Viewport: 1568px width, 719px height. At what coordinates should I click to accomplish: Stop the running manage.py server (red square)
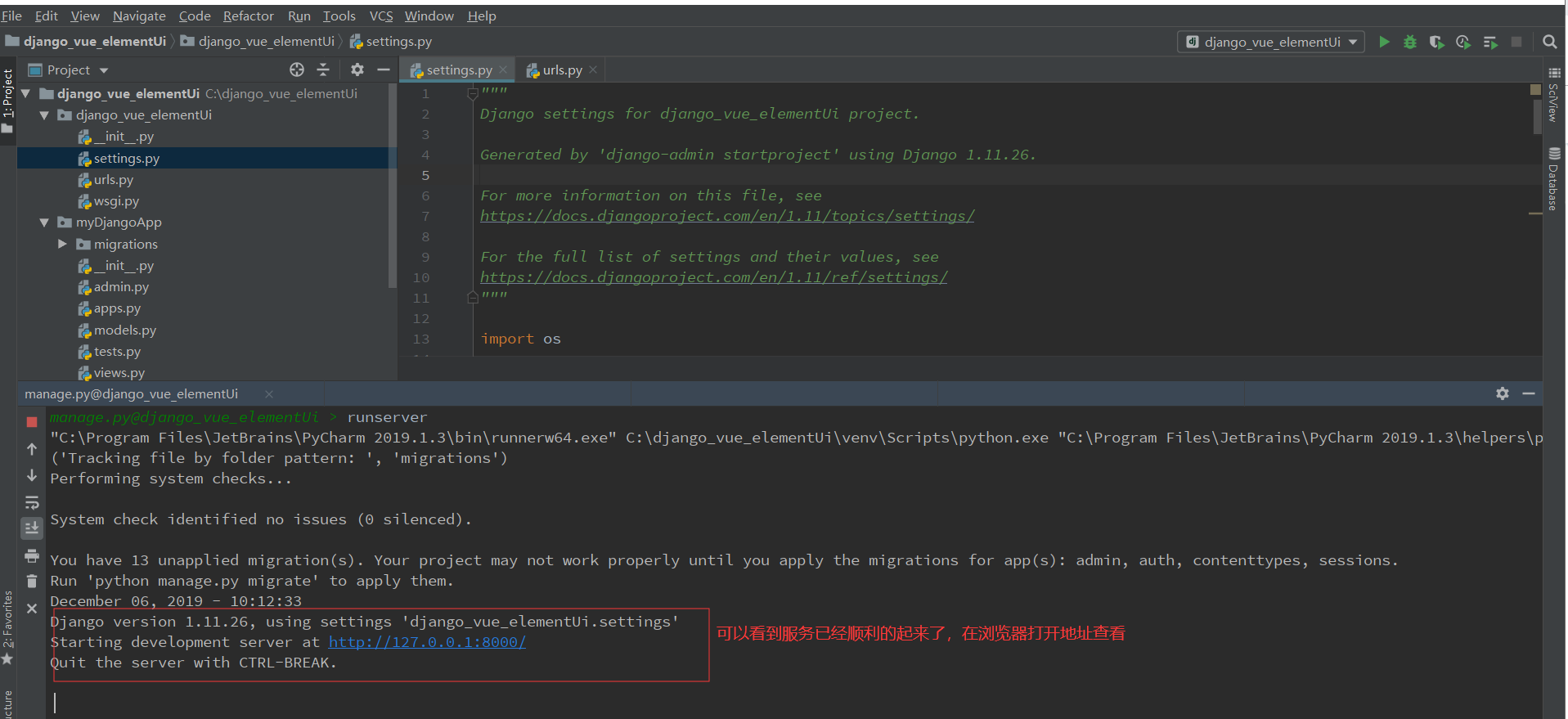click(32, 422)
